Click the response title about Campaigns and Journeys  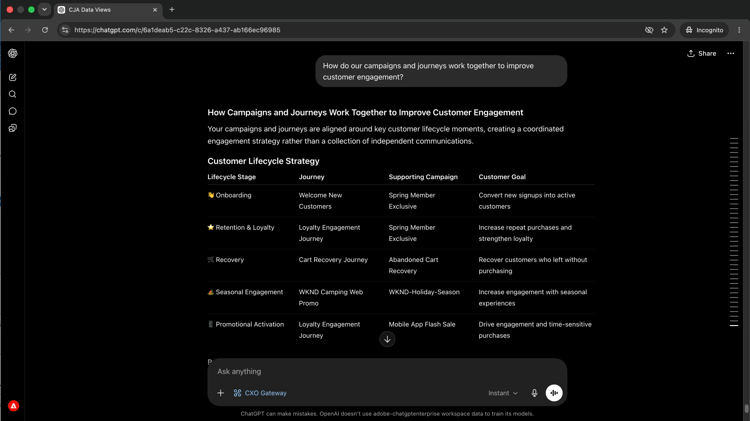point(365,112)
